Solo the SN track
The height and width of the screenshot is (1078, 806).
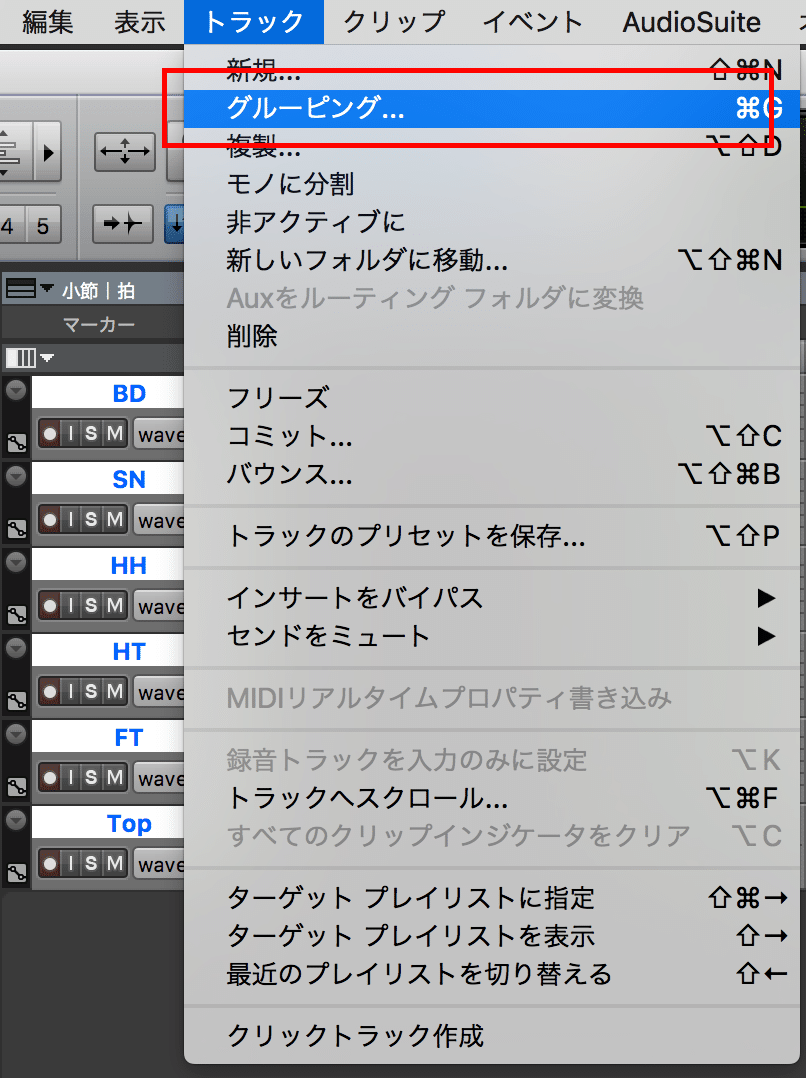[x=91, y=520]
